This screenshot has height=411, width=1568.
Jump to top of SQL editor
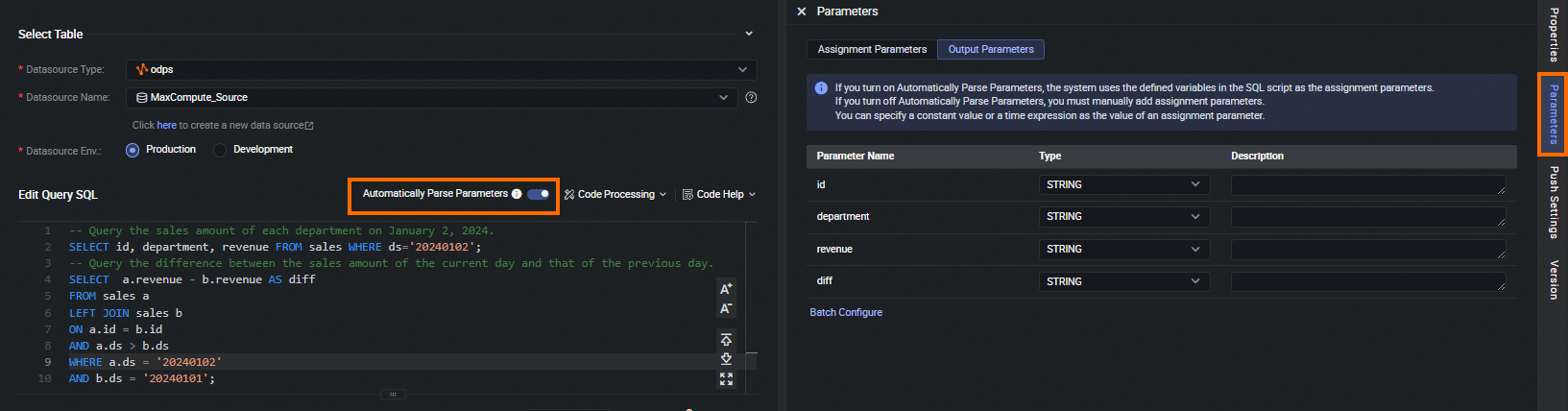[726, 339]
